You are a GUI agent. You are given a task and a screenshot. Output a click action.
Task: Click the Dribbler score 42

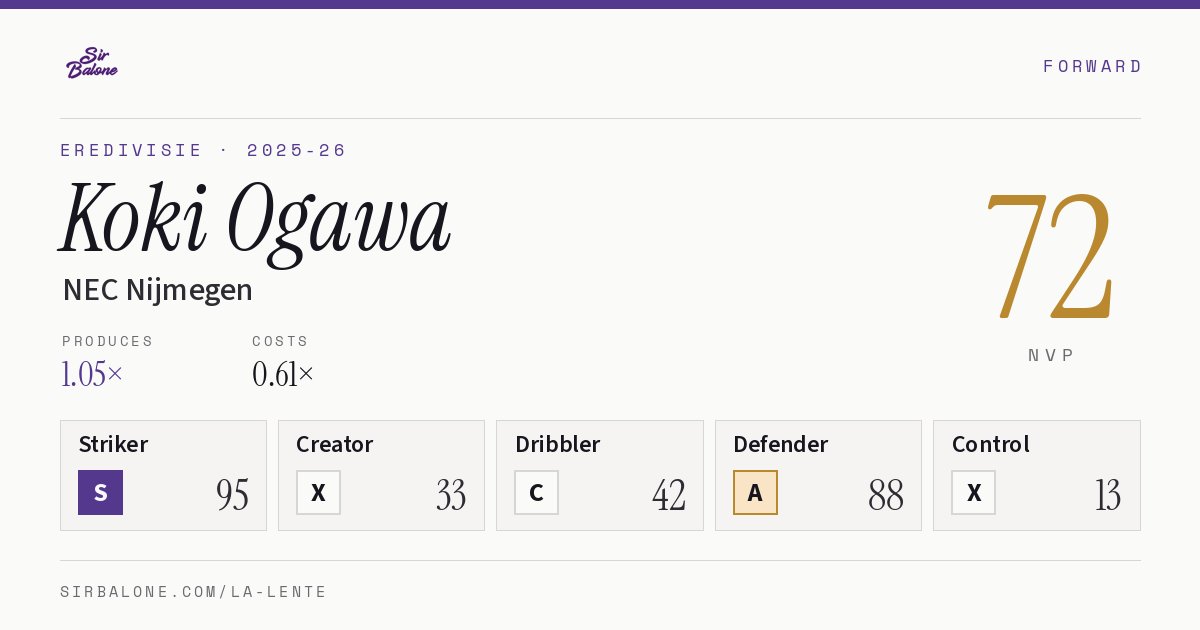pos(668,494)
